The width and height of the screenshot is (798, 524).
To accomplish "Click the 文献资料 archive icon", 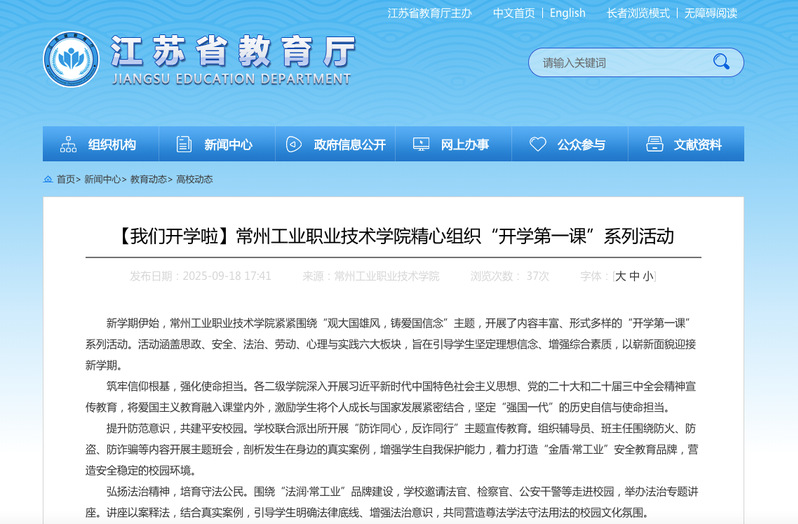I will click(x=655, y=144).
